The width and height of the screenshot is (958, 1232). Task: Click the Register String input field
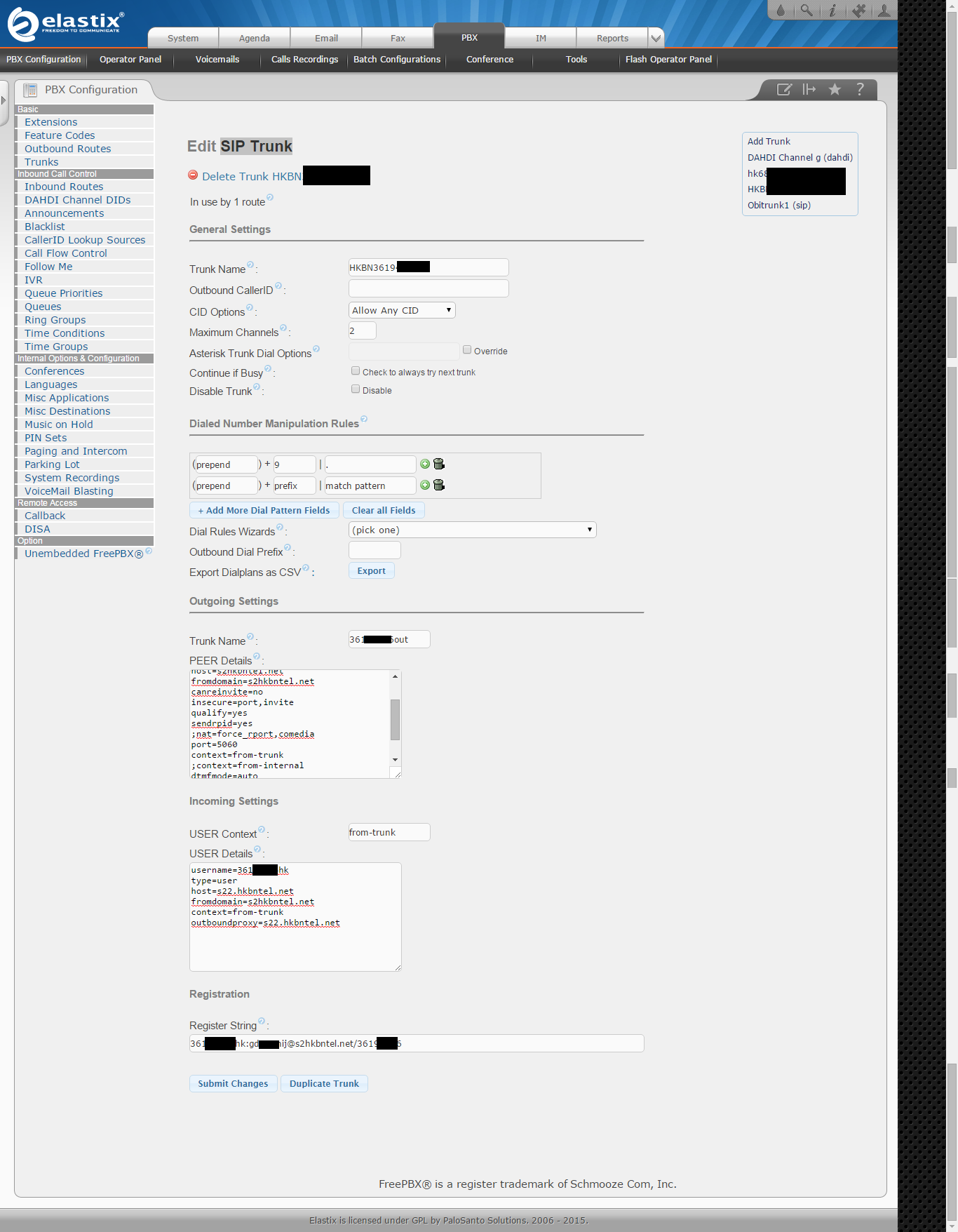pyautogui.click(x=417, y=1043)
